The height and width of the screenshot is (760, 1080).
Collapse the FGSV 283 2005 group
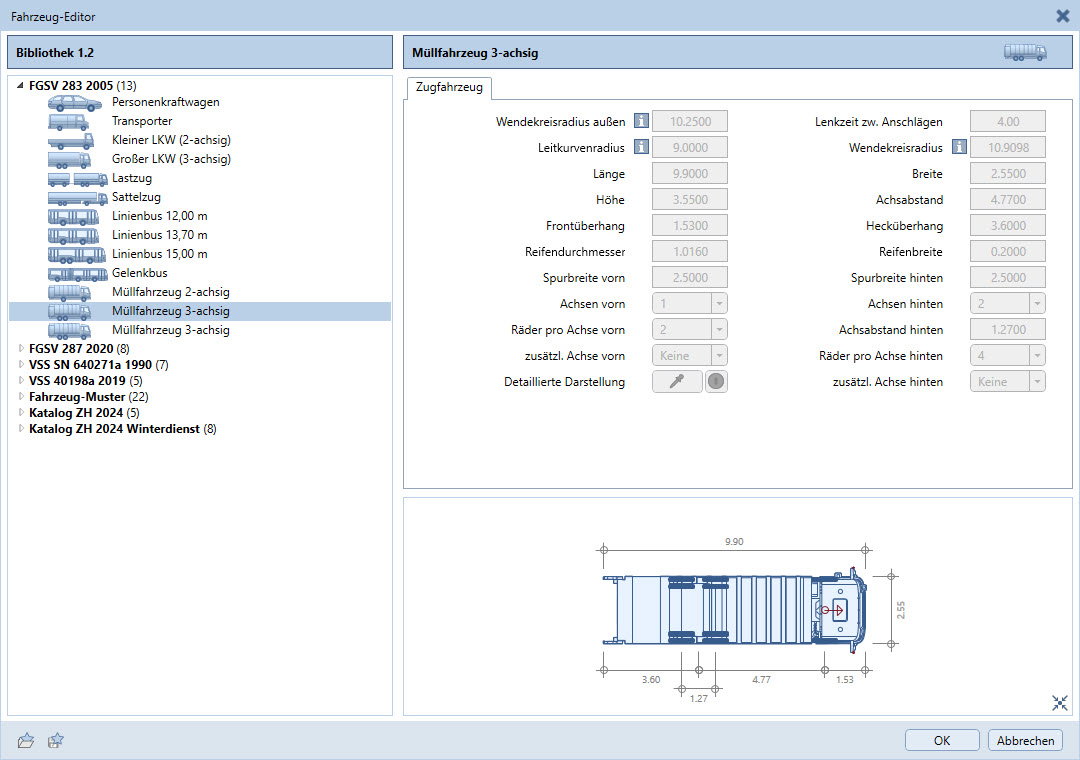pyautogui.click(x=21, y=86)
